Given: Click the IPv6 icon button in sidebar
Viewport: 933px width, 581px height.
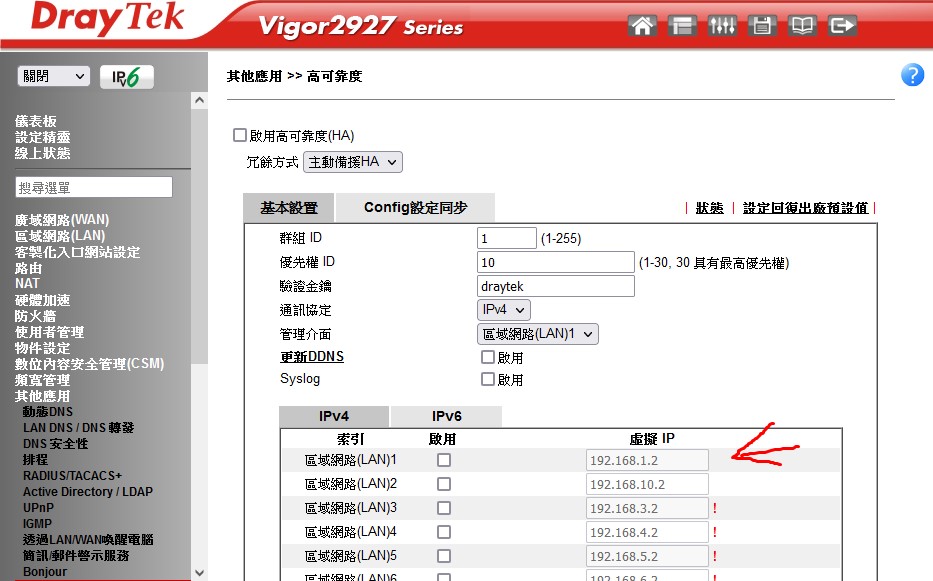Looking at the screenshot, I should click(x=126, y=77).
